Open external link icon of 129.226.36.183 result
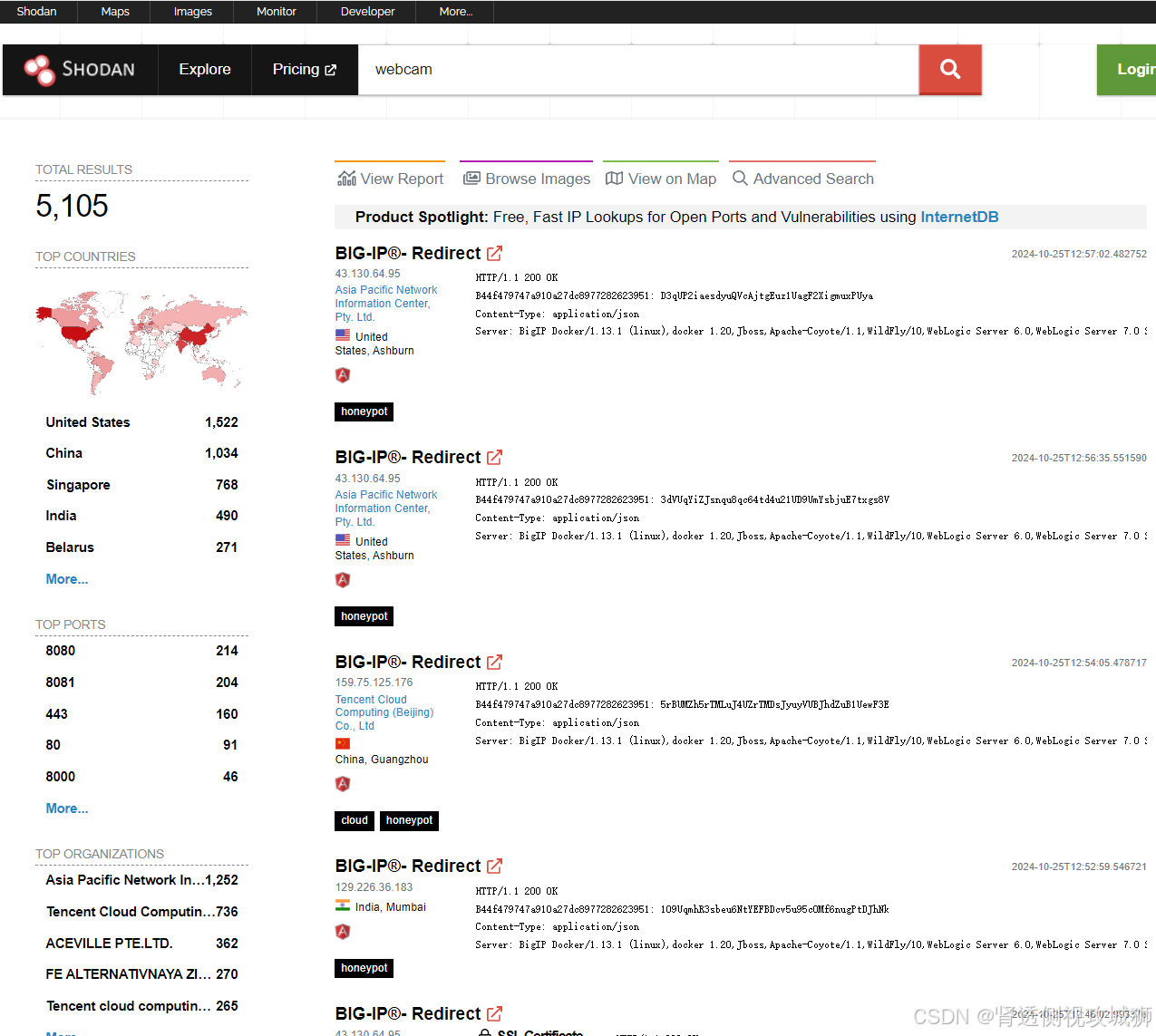 494,867
